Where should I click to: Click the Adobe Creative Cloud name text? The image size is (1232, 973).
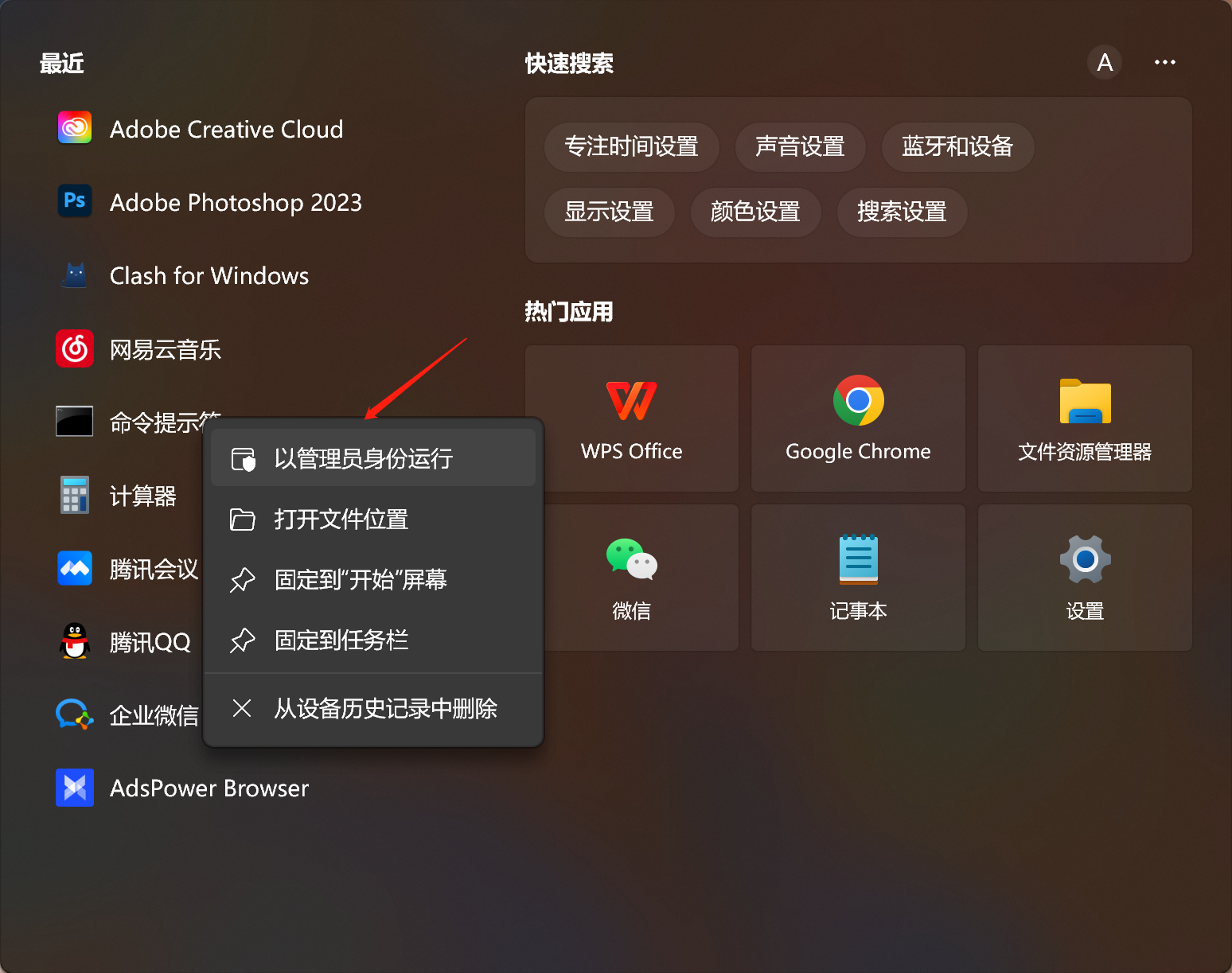[227, 129]
